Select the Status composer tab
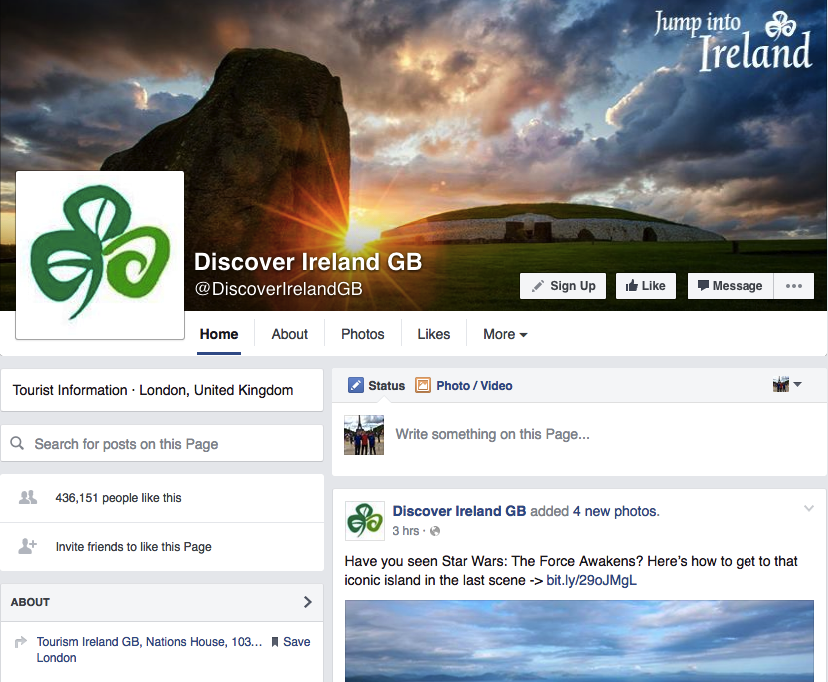The height and width of the screenshot is (682, 828). (377, 385)
